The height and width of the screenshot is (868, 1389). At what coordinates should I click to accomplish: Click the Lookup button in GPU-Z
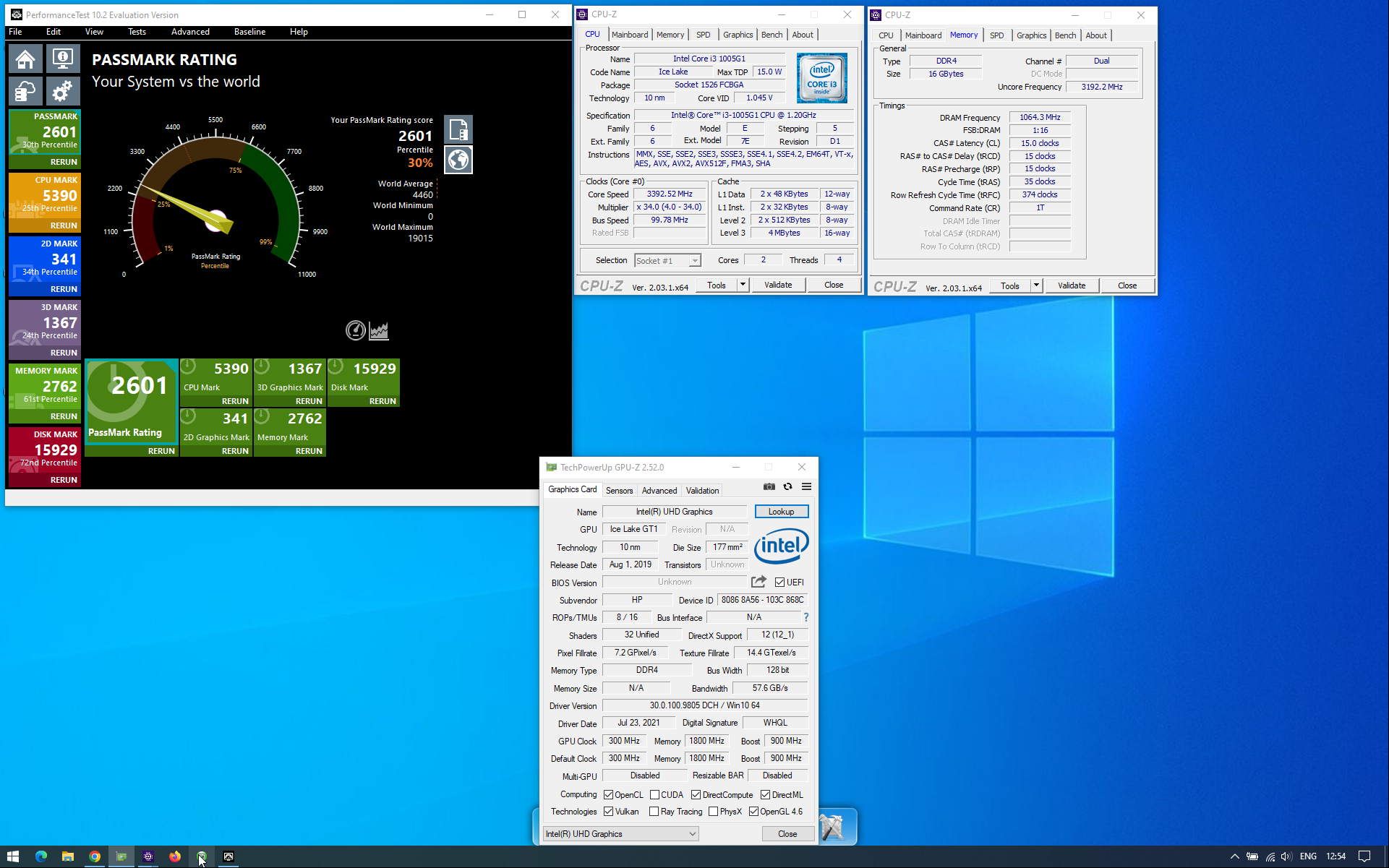(x=781, y=512)
